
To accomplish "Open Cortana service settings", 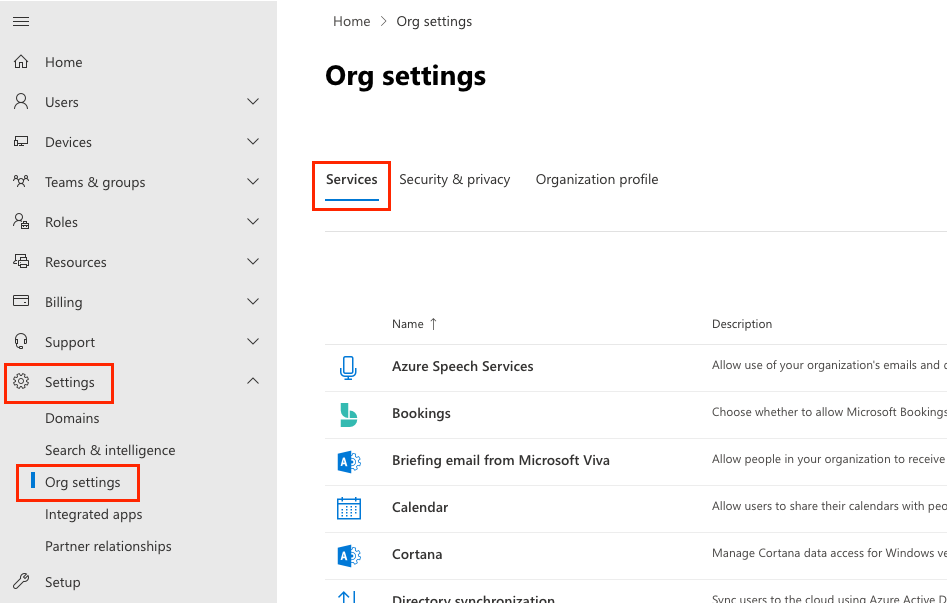I will [x=417, y=554].
